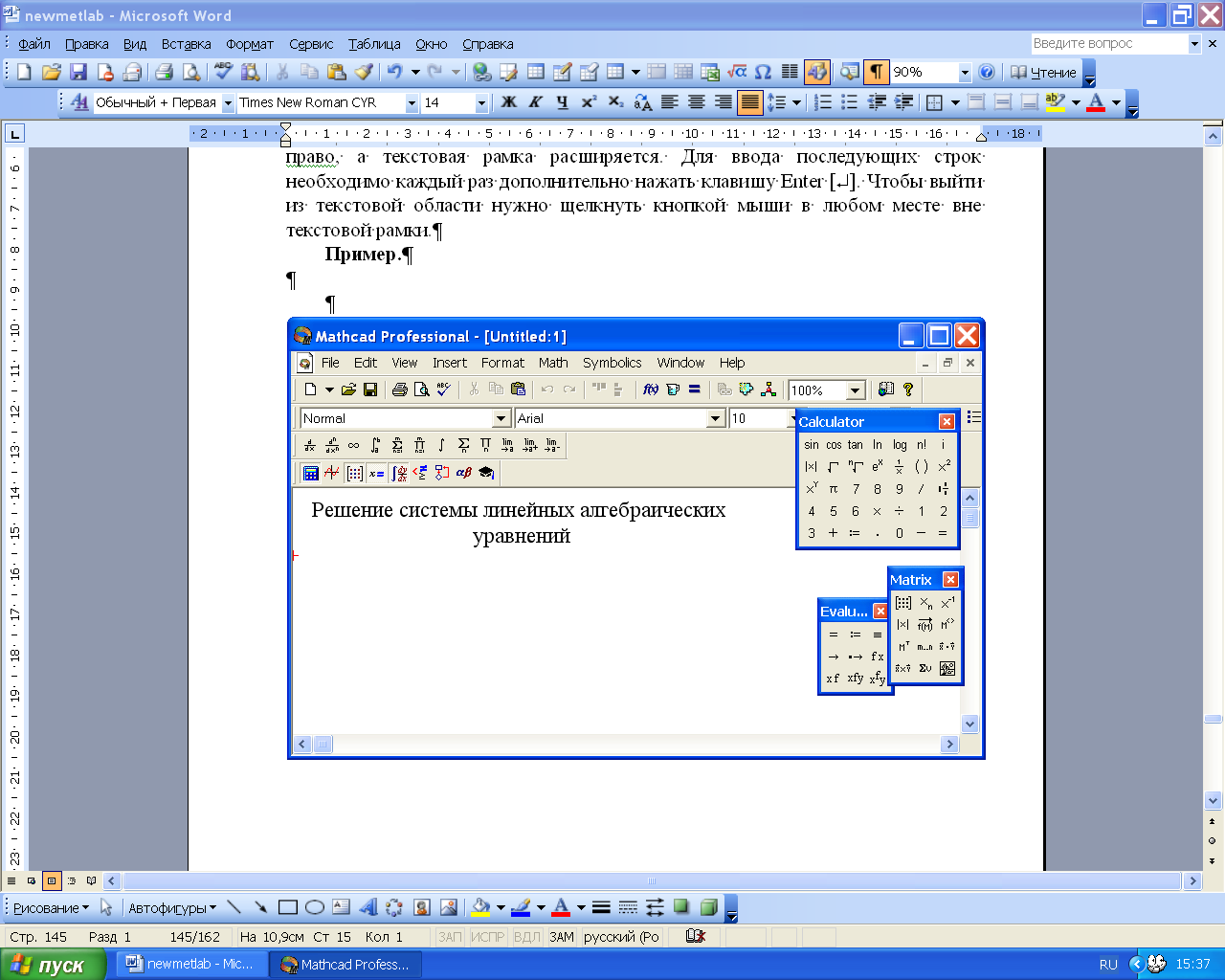The height and width of the screenshot is (980, 1225).
Task: Apply fill color bucket on Drawing toolbar
Action: [480, 907]
